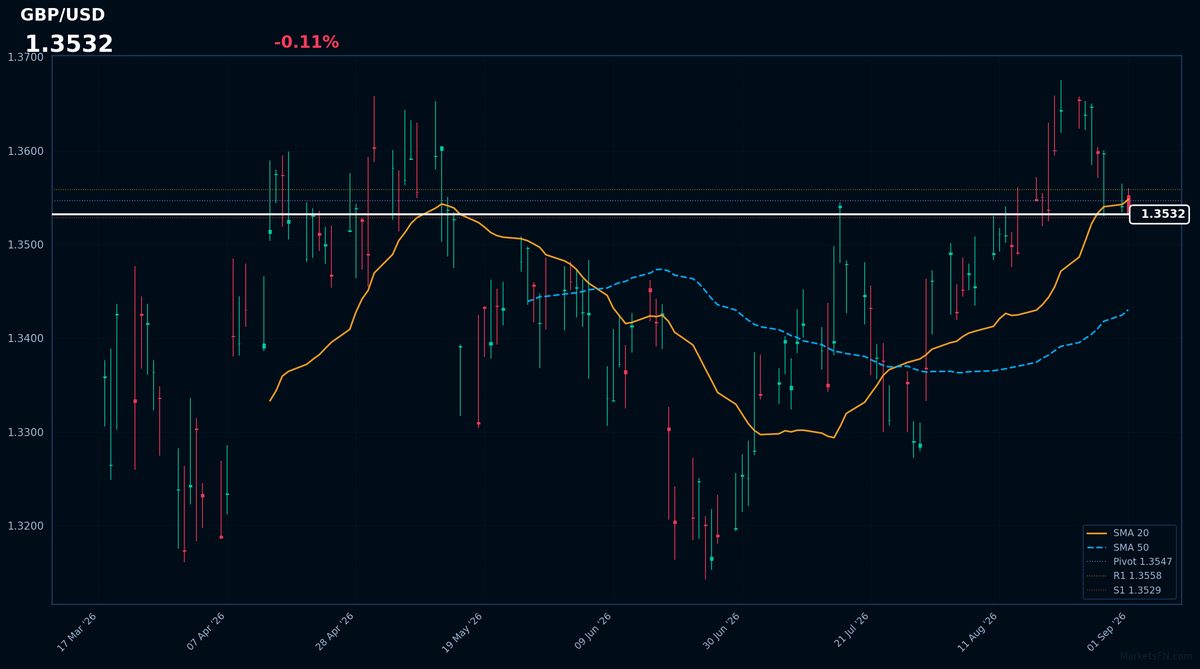Screen dimensions: 1200x669
Task: Click the 1.3200 price axis label
Action: coord(25,526)
